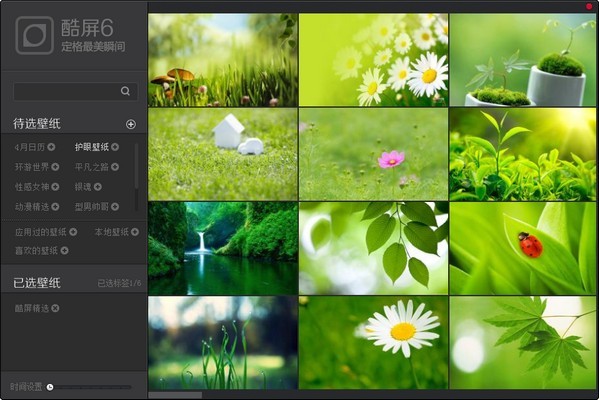
Task: Open 喜欢的壁纸 list
Action: 36,251
